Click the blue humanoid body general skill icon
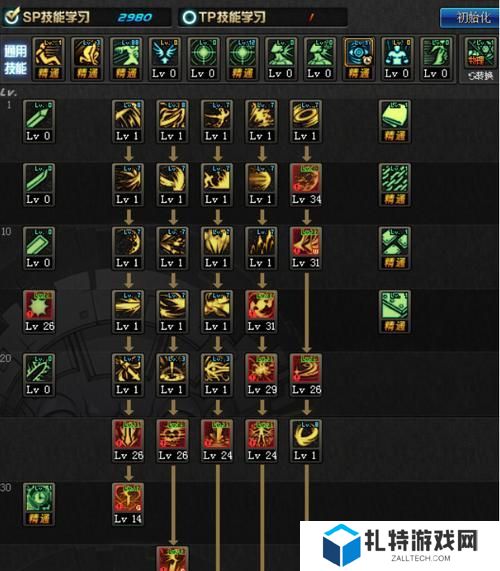Screen dimensions: 500x571 (x=397, y=59)
